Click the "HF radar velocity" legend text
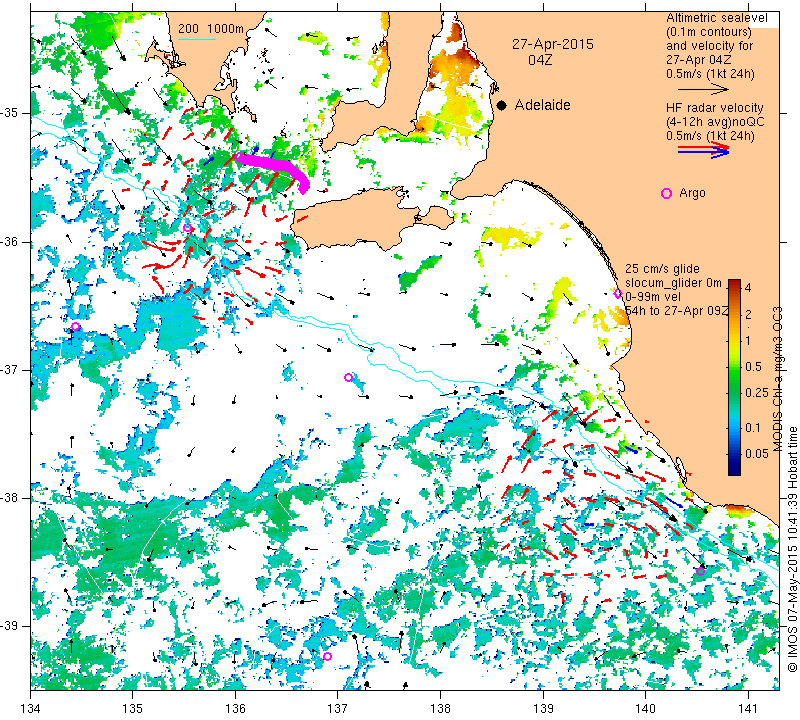The width and height of the screenshot is (800, 720). click(715, 108)
